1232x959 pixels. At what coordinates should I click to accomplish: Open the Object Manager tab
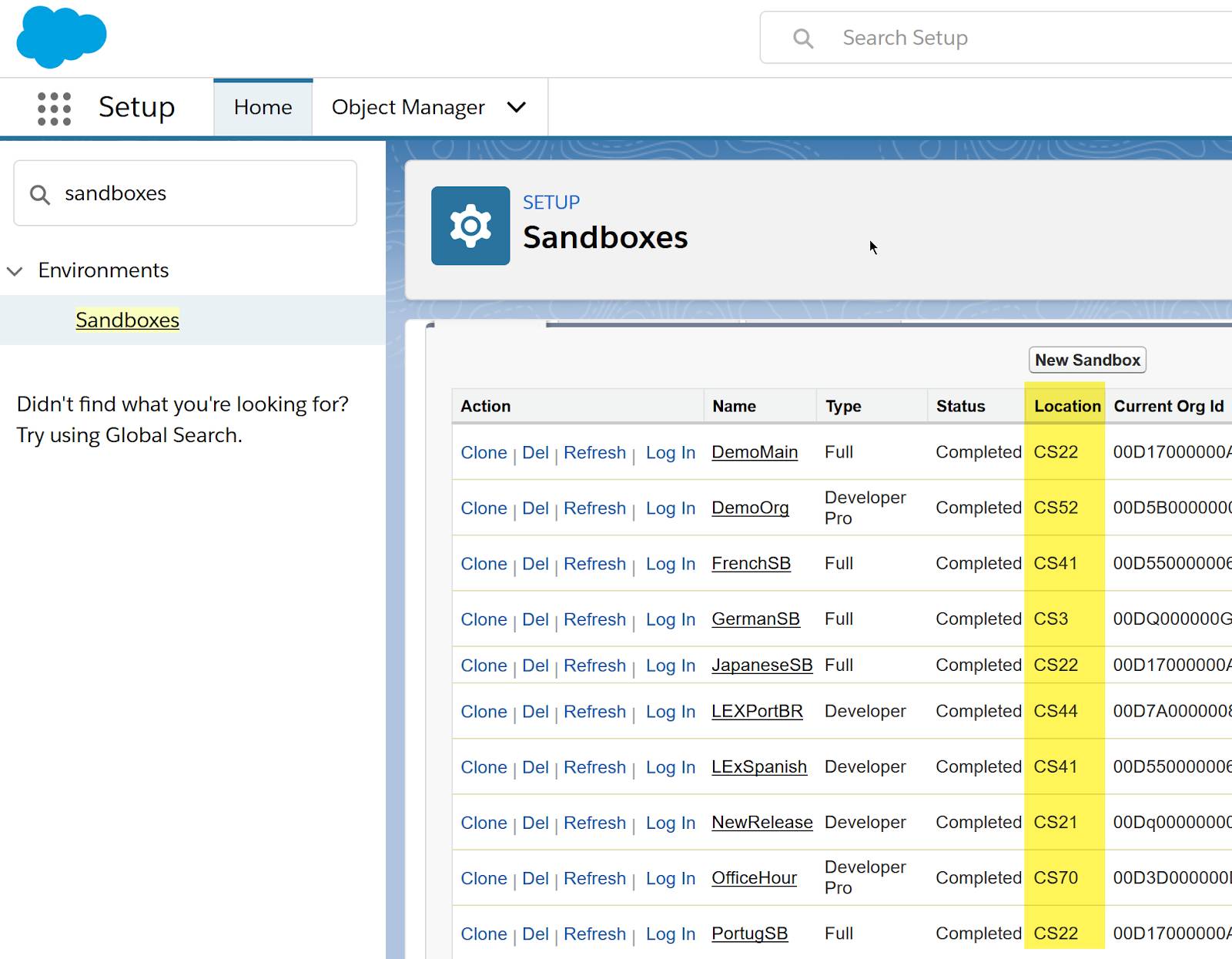408,107
